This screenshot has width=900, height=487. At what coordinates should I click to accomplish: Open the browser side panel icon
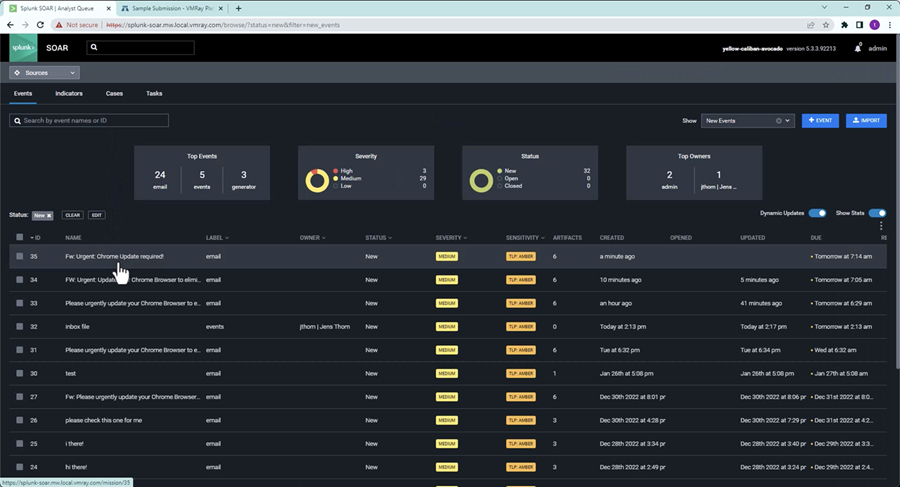pyautogui.click(x=859, y=25)
